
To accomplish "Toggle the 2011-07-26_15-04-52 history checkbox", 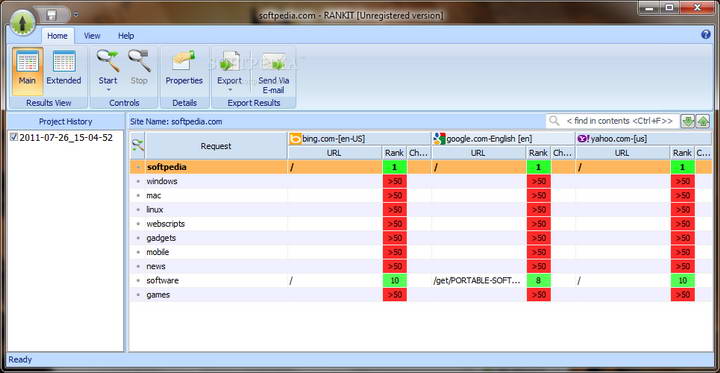I will (x=14, y=137).
